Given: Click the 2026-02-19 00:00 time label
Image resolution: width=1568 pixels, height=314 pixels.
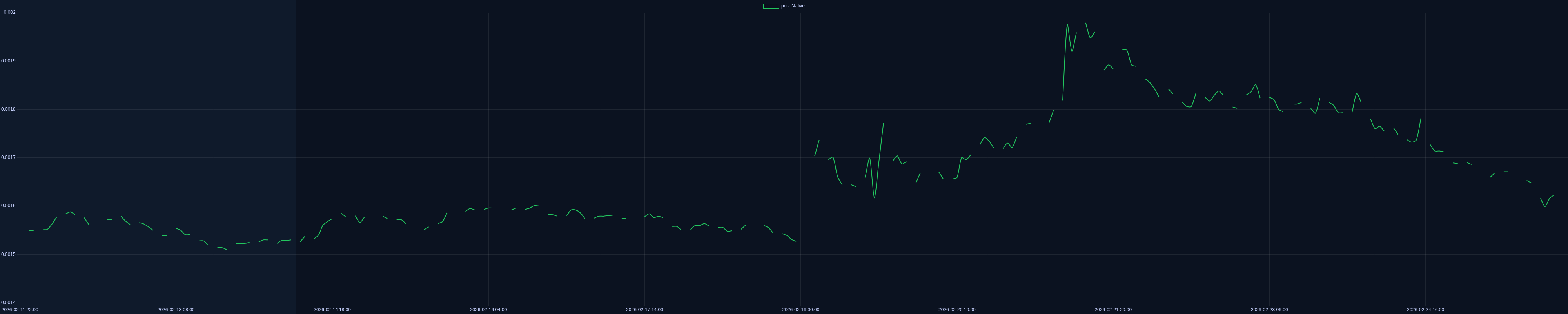Looking at the screenshot, I should tap(800, 310).
